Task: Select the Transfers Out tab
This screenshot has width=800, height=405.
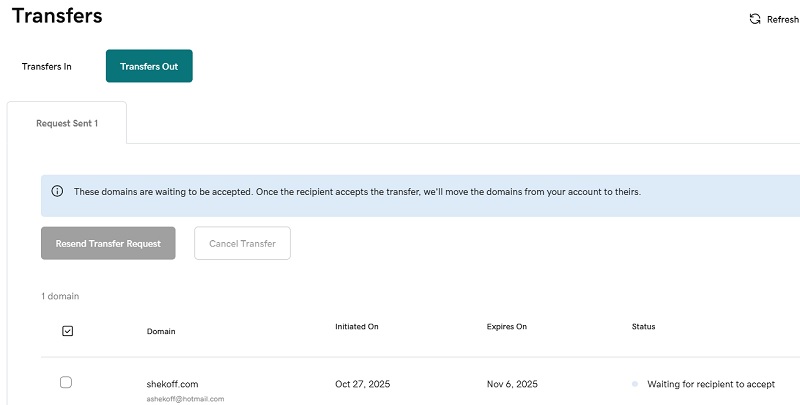Action: (149, 67)
